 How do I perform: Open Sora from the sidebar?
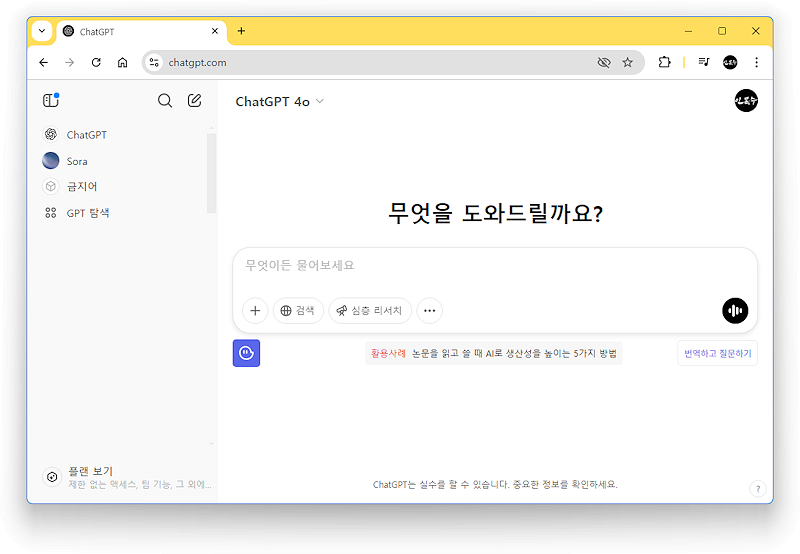click(x=65, y=161)
